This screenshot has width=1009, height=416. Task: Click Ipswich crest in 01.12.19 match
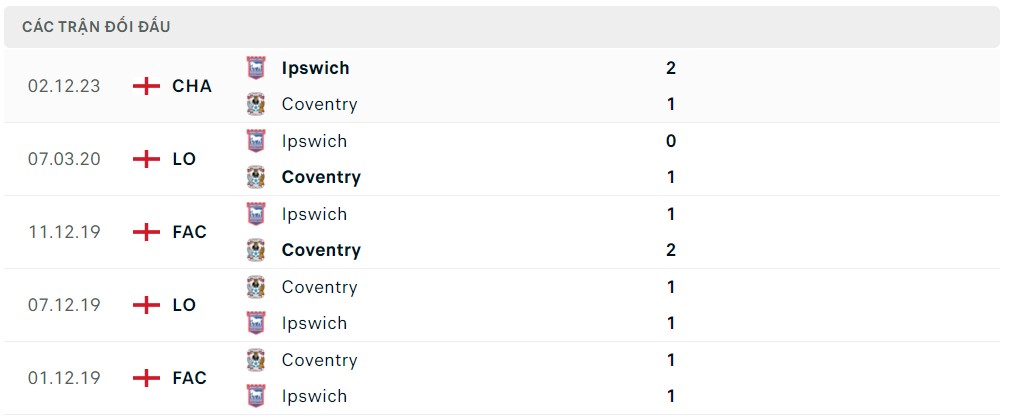pyautogui.click(x=256, y=396)
